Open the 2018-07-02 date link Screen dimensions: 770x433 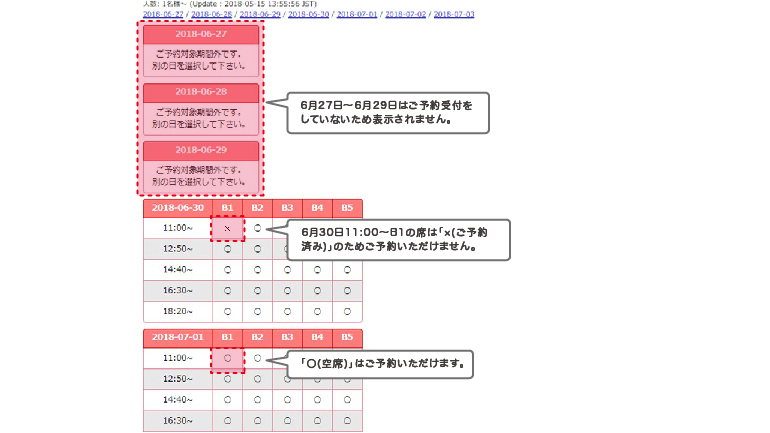[405, 15]
